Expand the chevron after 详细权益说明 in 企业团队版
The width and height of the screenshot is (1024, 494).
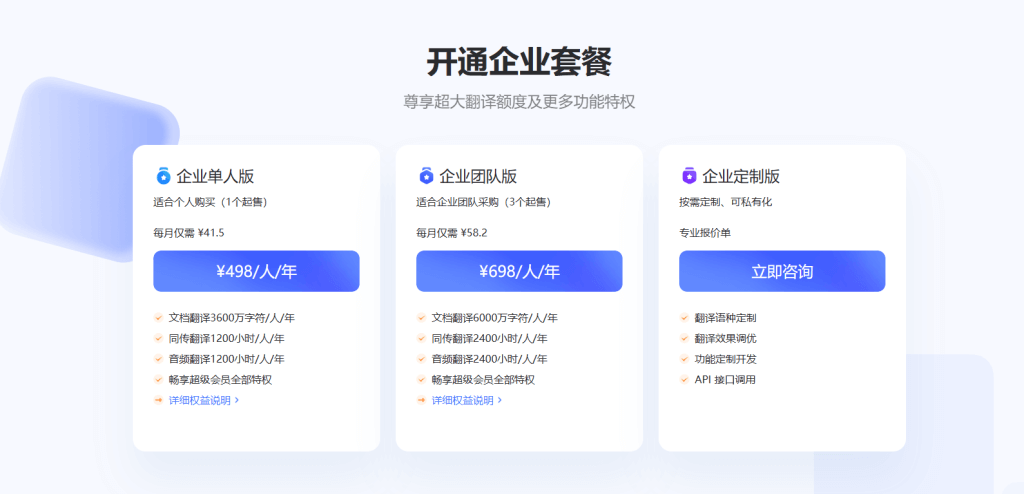[500, 401]
